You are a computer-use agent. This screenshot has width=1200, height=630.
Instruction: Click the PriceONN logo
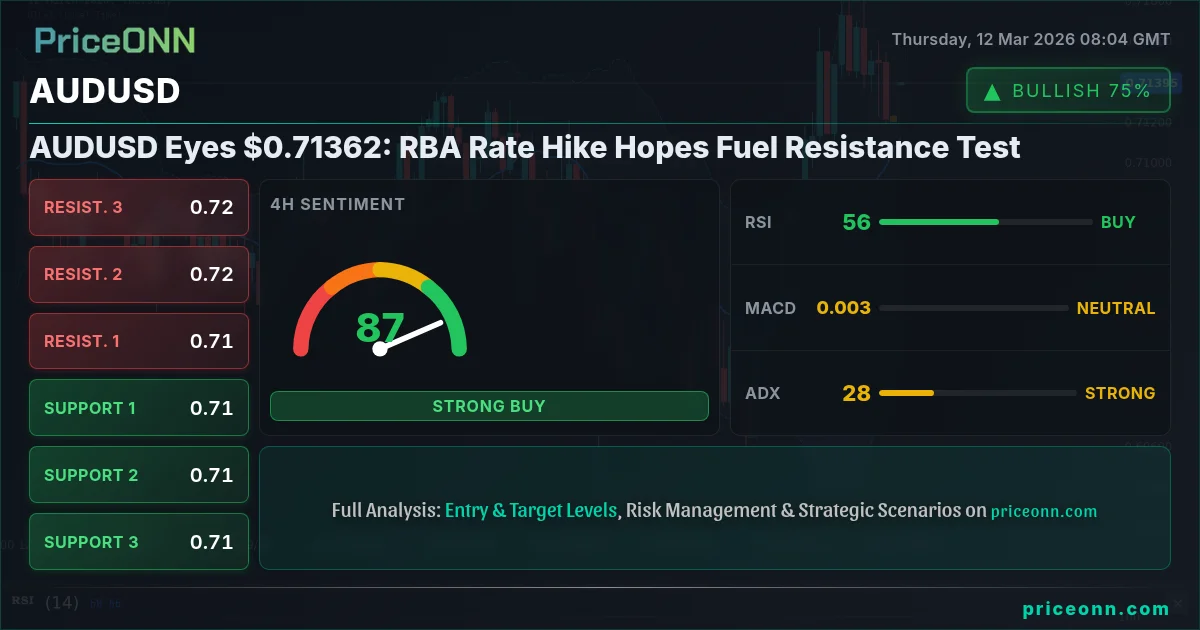pos(115,40)
